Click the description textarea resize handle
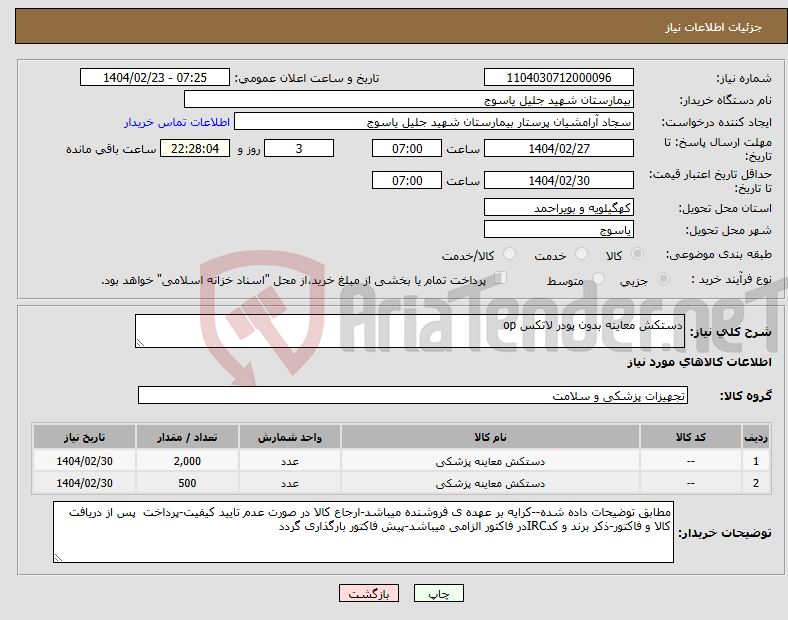 click(x=140, y=343)
